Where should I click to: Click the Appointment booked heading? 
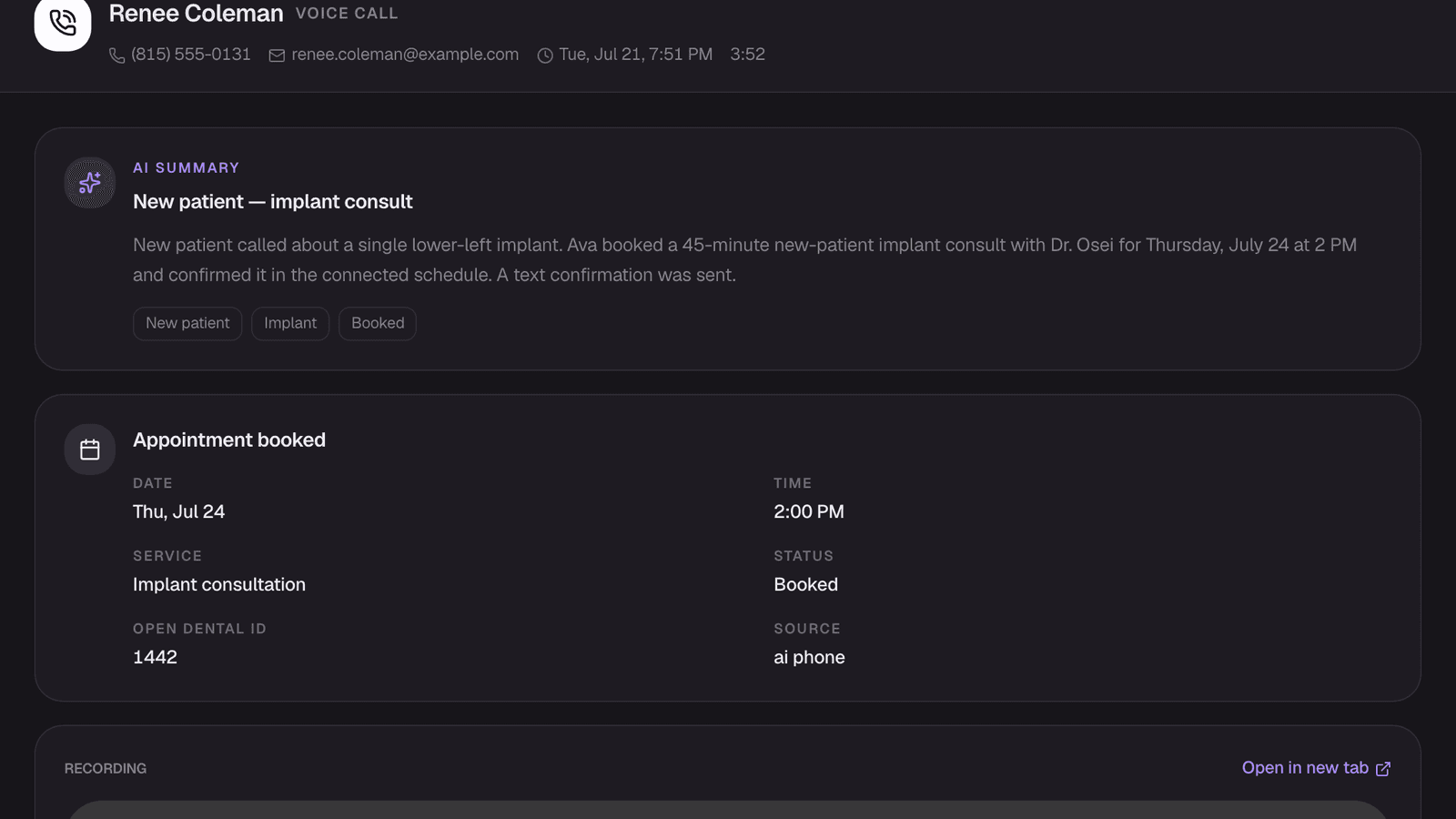coord(229,440)
